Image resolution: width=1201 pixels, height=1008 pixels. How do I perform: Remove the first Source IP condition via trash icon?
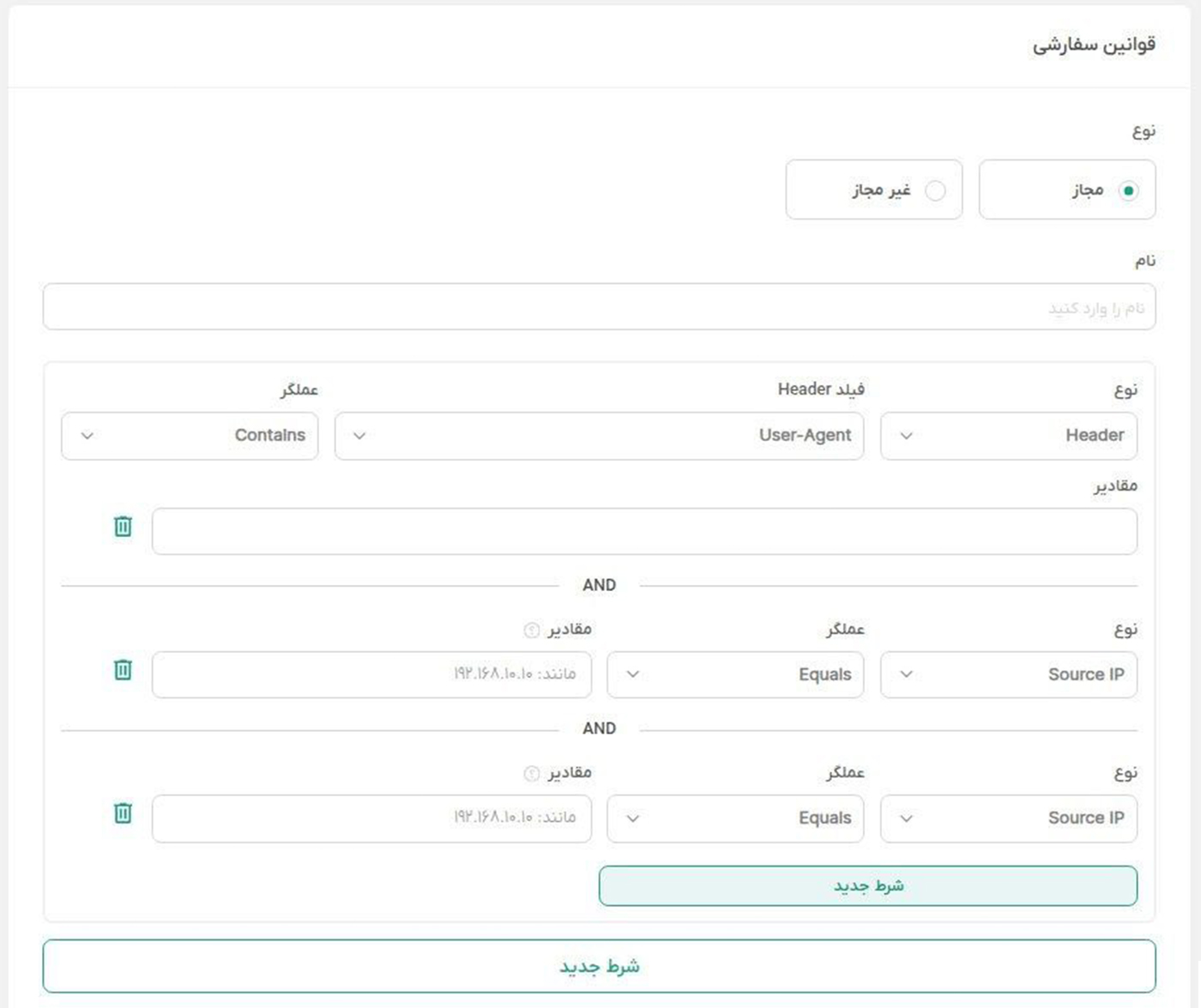124,672
